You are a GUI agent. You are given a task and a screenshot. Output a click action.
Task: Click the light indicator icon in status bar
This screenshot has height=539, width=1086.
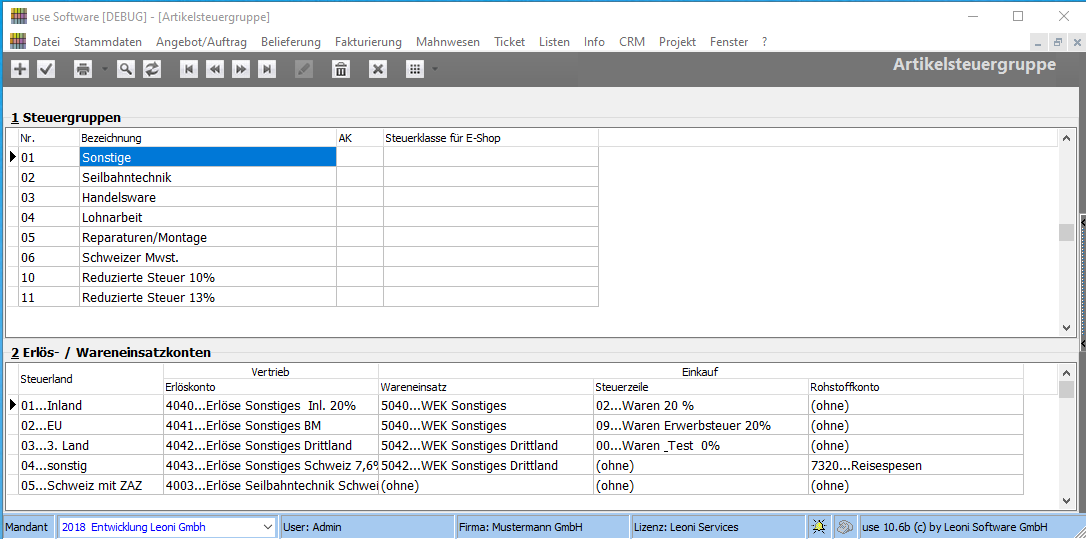point(819,527)
